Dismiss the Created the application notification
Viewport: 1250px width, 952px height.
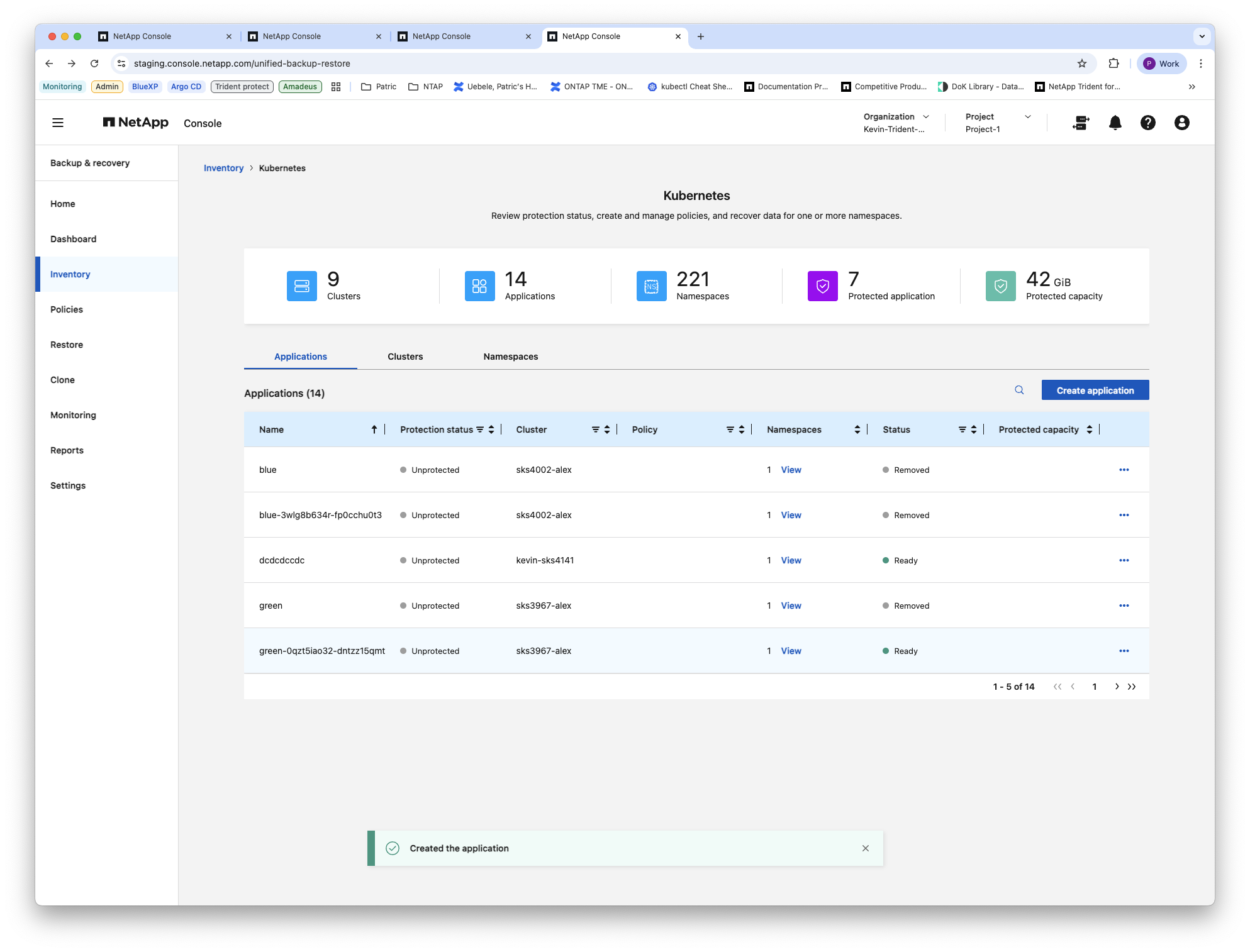coord(865,848)
